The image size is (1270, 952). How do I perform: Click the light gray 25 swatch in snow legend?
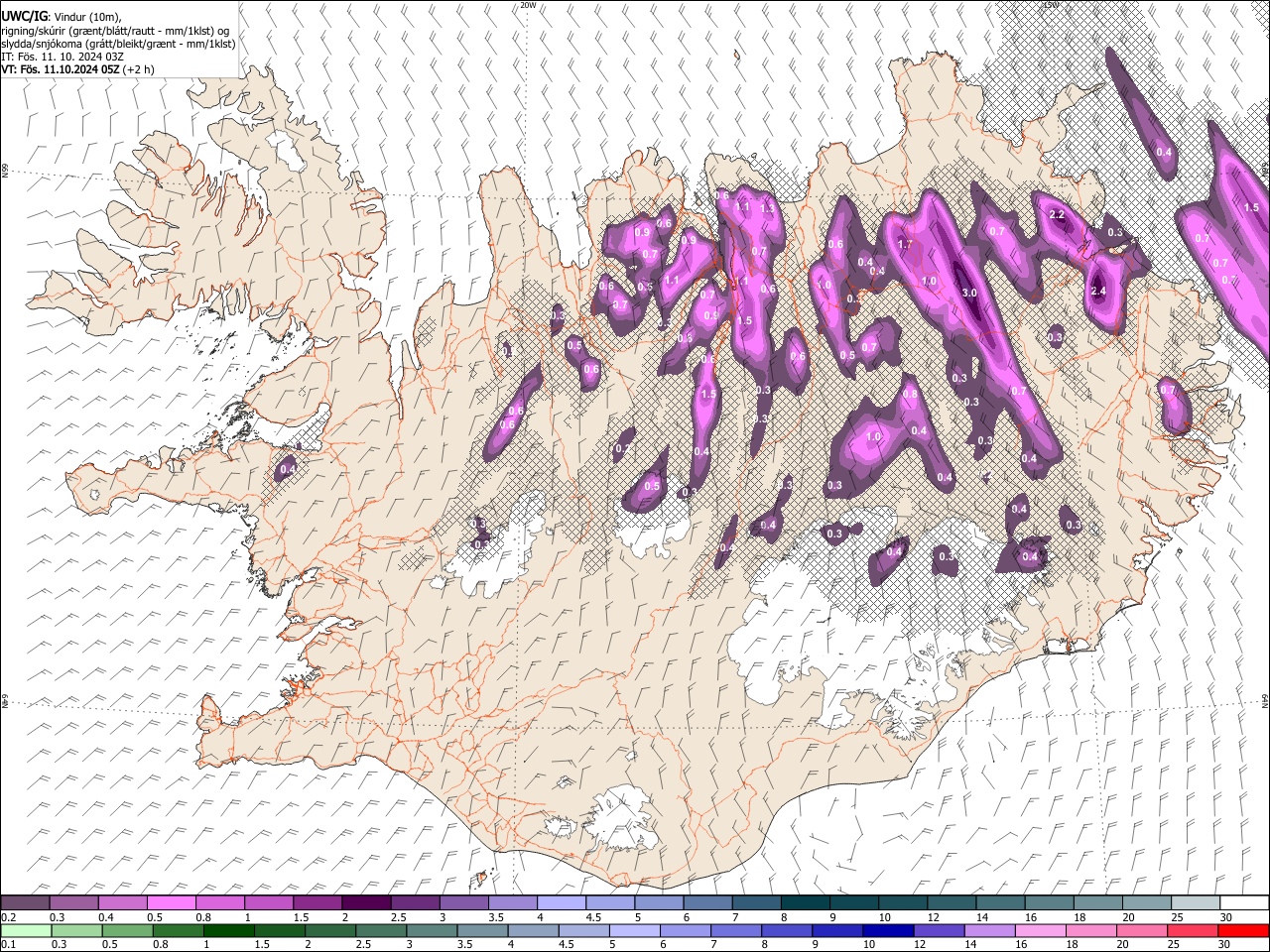point(1196,902)
